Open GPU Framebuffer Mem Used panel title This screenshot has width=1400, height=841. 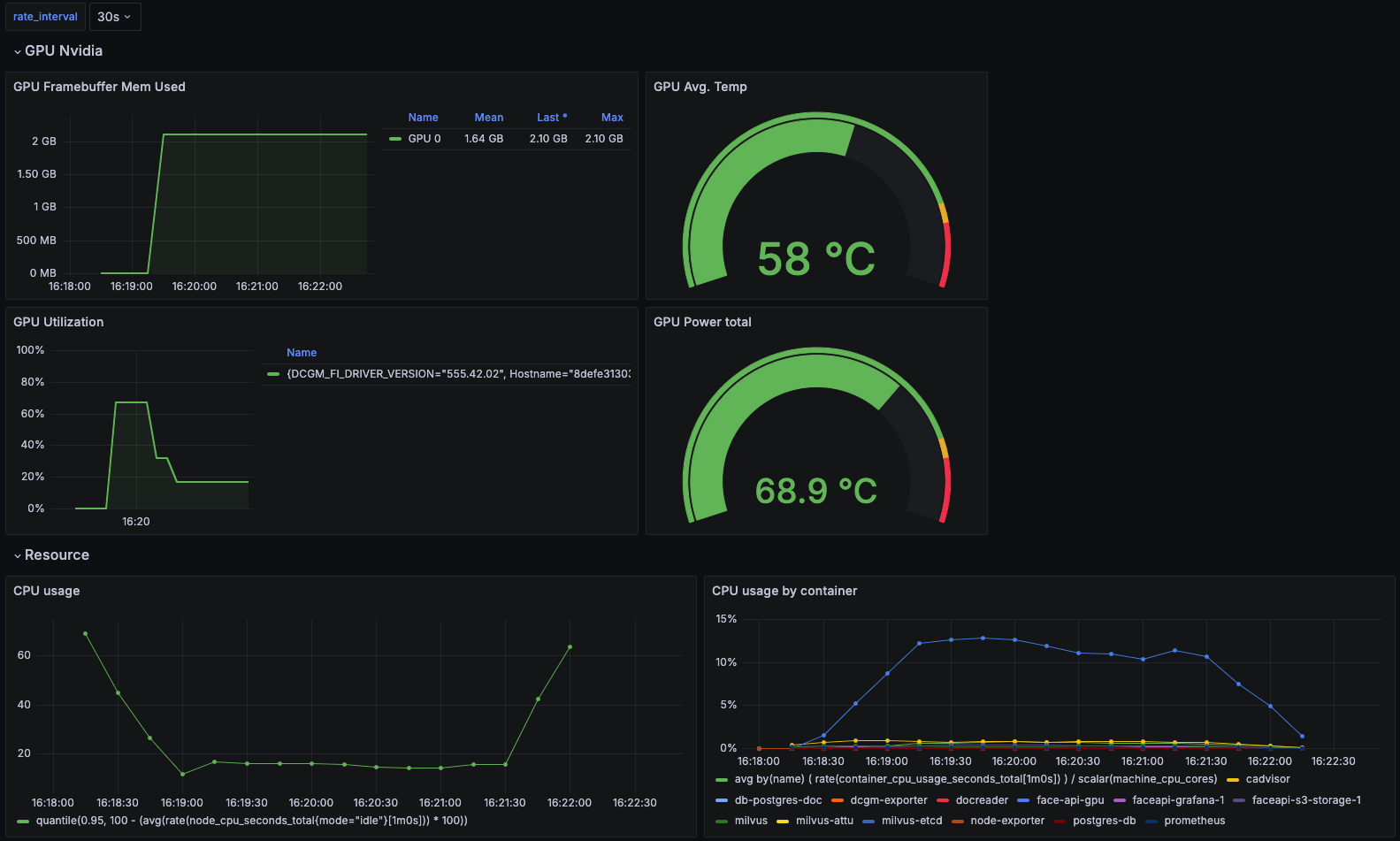(x=99, y=87)
